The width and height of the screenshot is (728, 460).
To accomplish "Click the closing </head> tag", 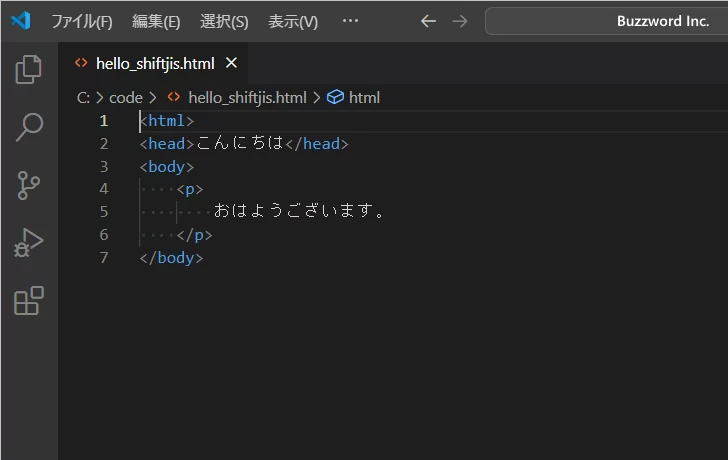I will tap(317, 144).
